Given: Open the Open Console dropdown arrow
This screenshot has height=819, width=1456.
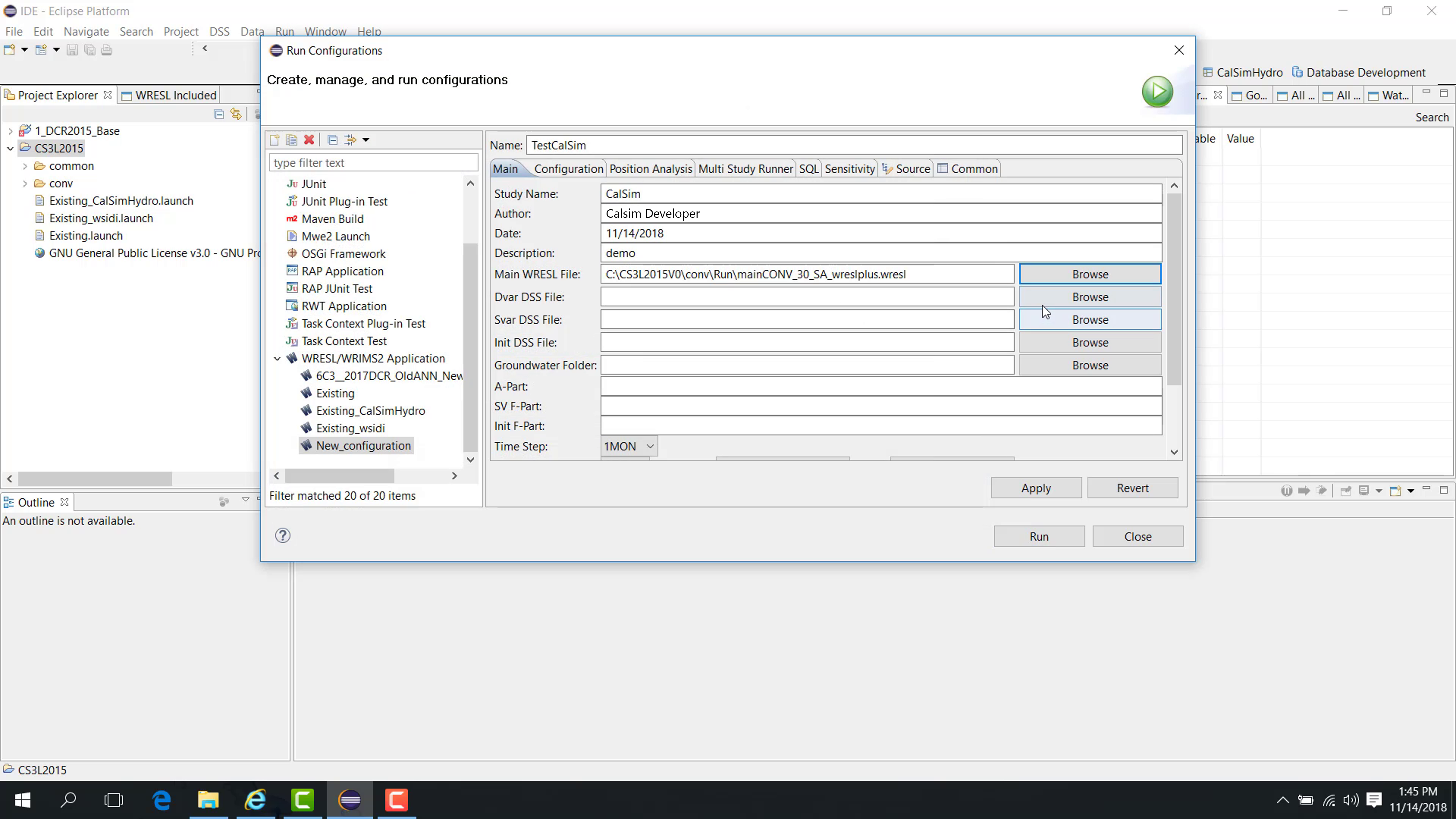Looking at the screenshot, I should (x=1411, y=491).
